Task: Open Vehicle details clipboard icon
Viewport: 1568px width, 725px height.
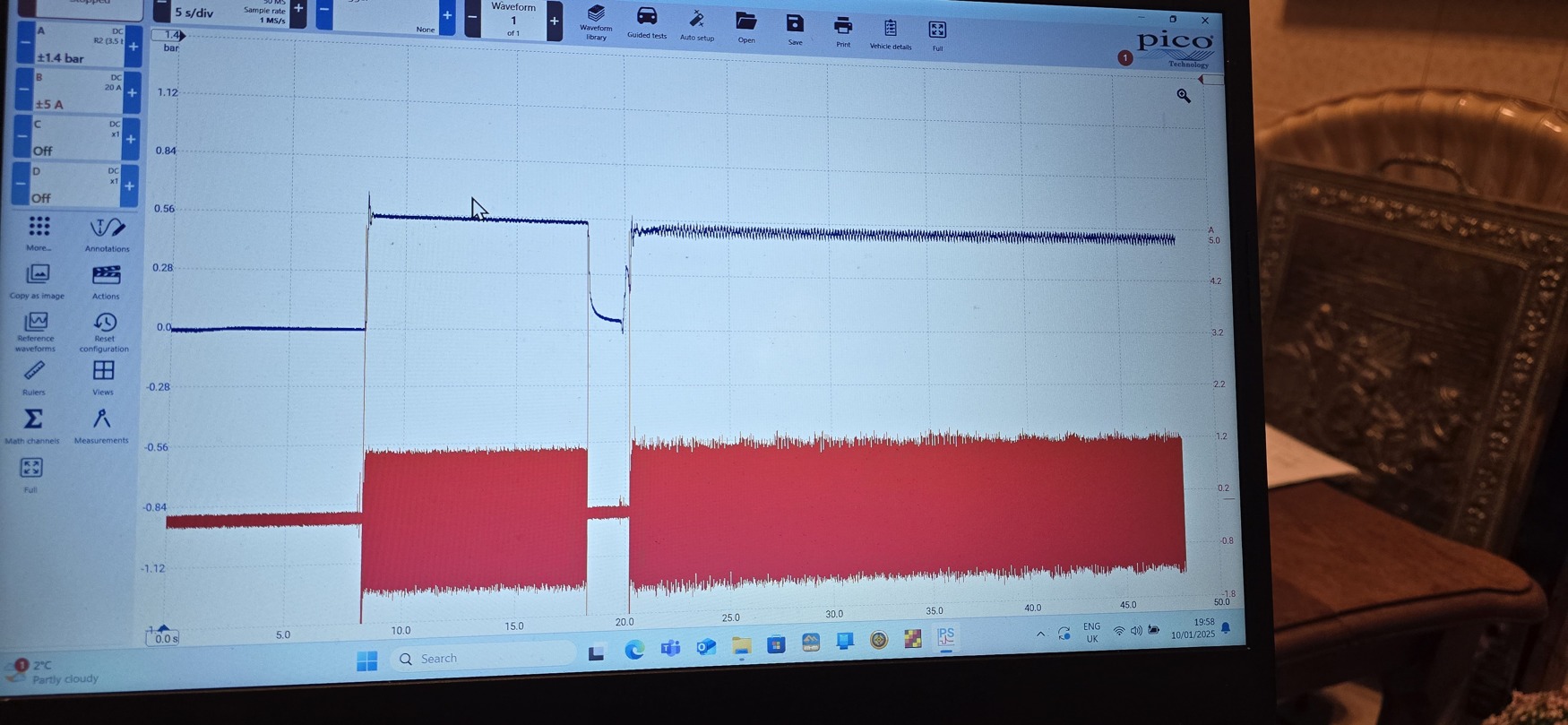Action: tap(891, 34)
